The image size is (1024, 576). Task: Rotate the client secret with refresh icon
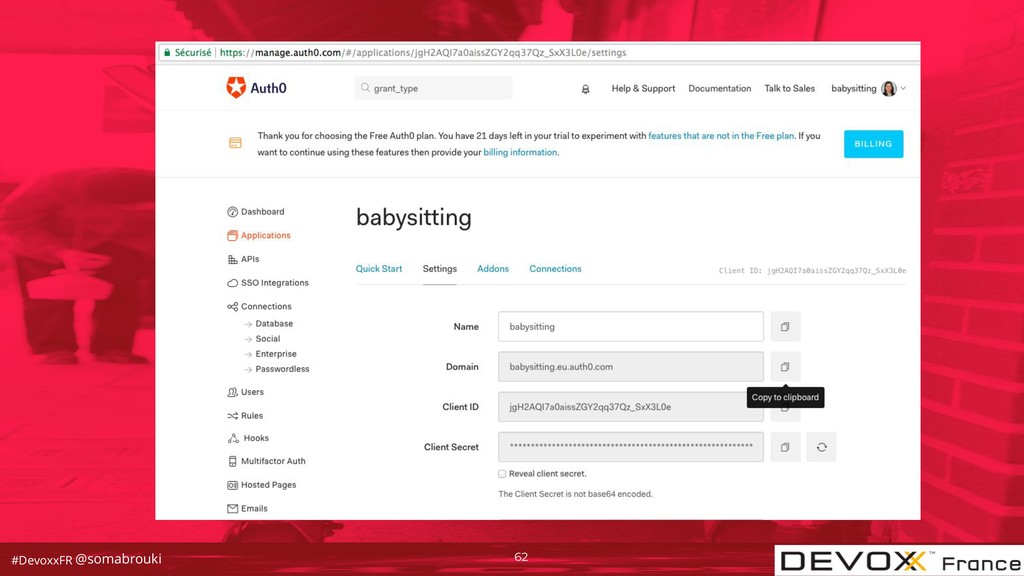(821, 447)
